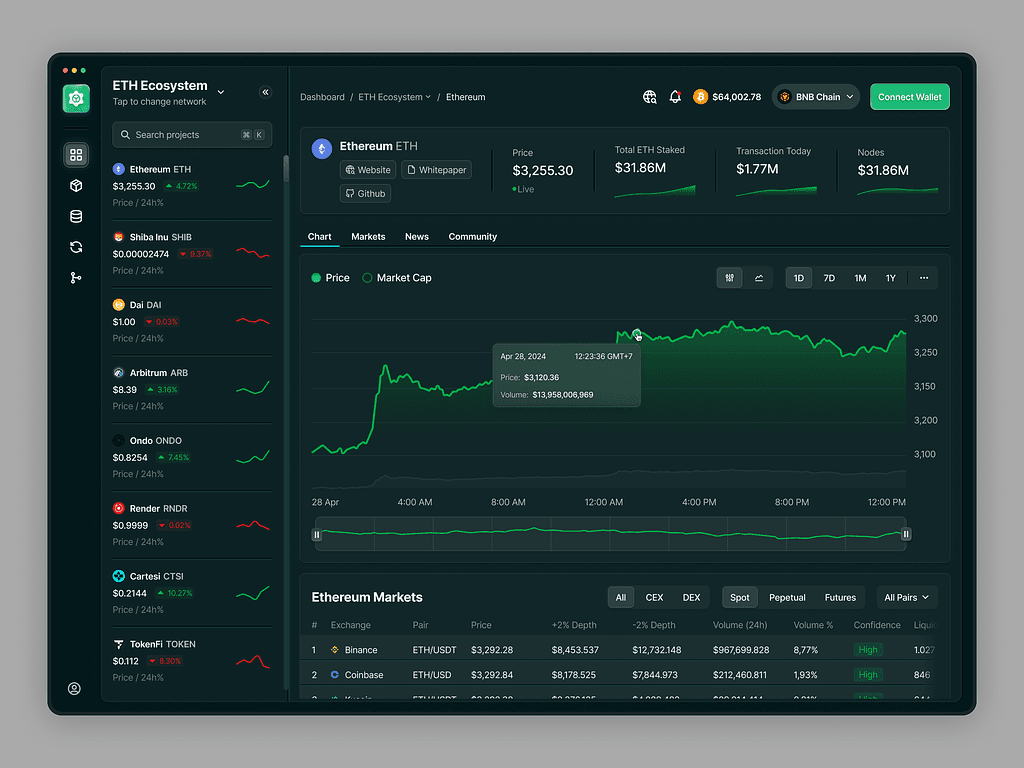Enable the Spot market filter
This screenshot has width=1024, height=768.
coord(739,597)
